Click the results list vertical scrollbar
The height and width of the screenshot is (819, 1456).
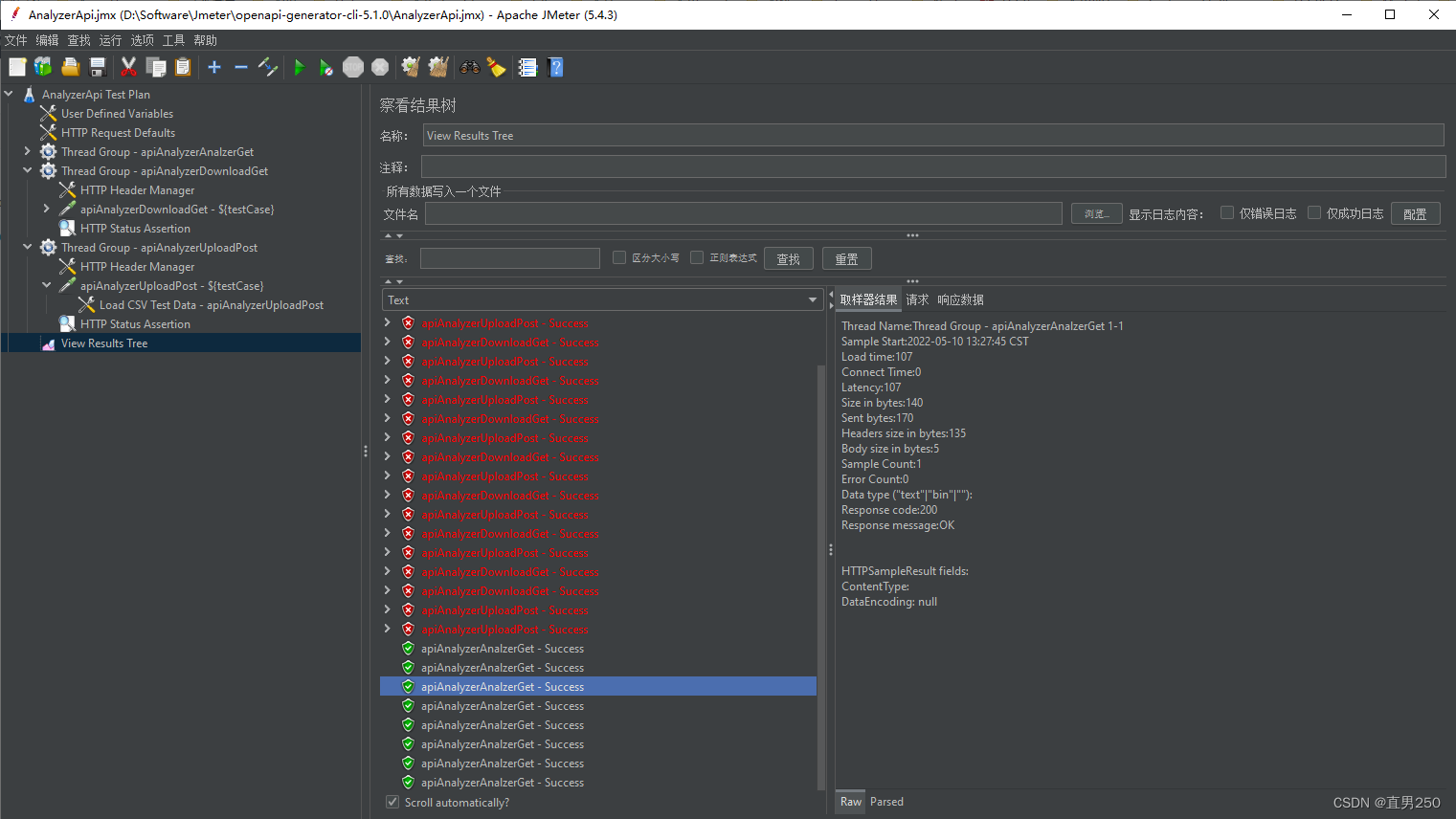click(821, 578)
